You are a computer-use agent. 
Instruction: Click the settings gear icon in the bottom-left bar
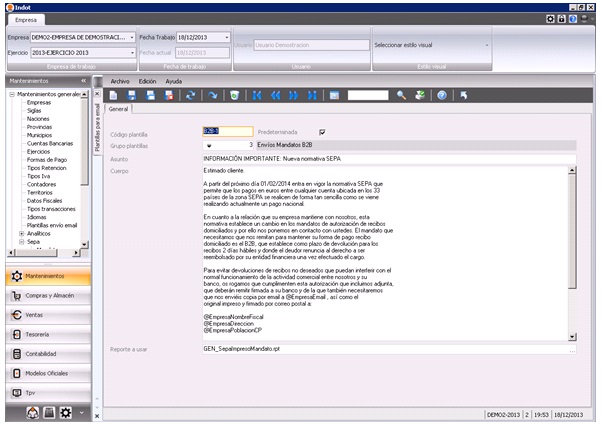[64, 412]
